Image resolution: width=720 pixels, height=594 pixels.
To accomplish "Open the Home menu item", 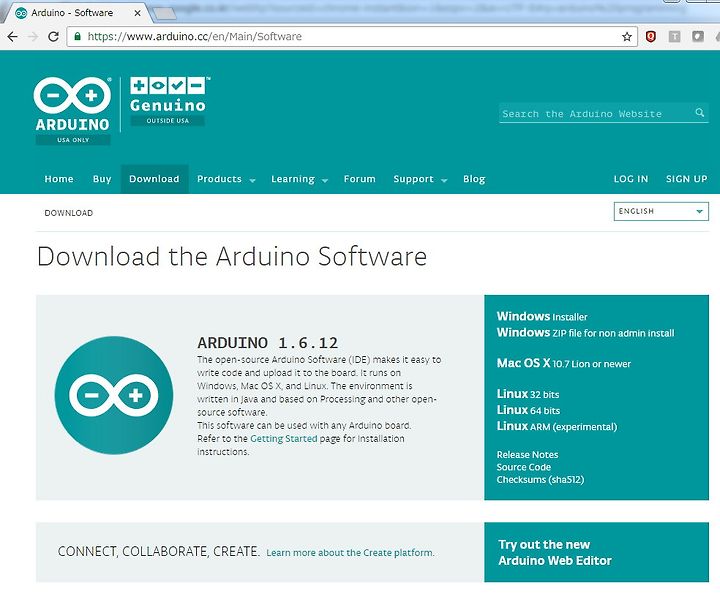I will coord(59,179).
